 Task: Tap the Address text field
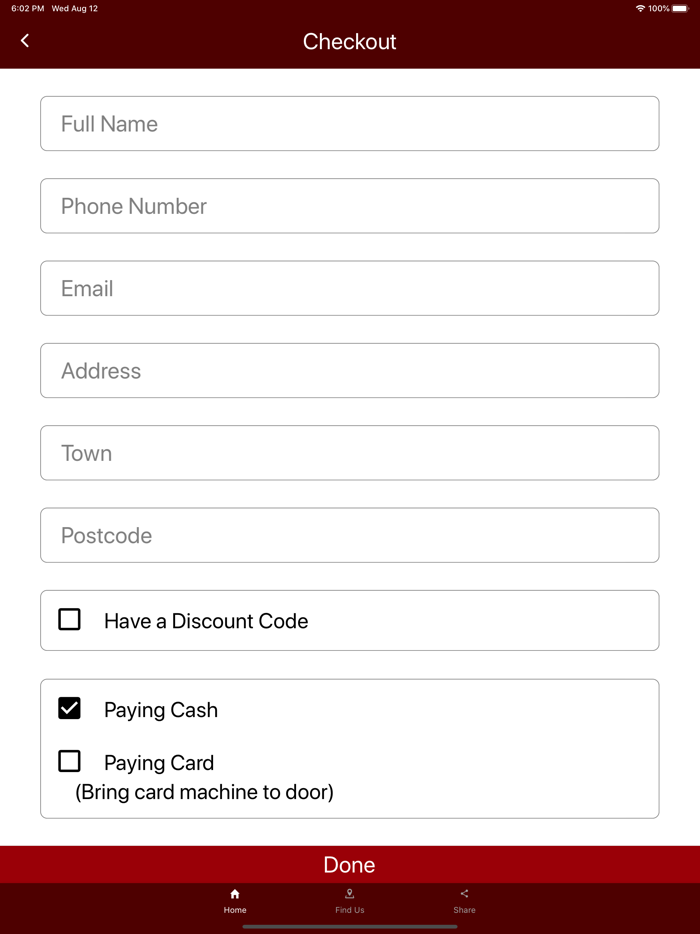click(349, 371)
